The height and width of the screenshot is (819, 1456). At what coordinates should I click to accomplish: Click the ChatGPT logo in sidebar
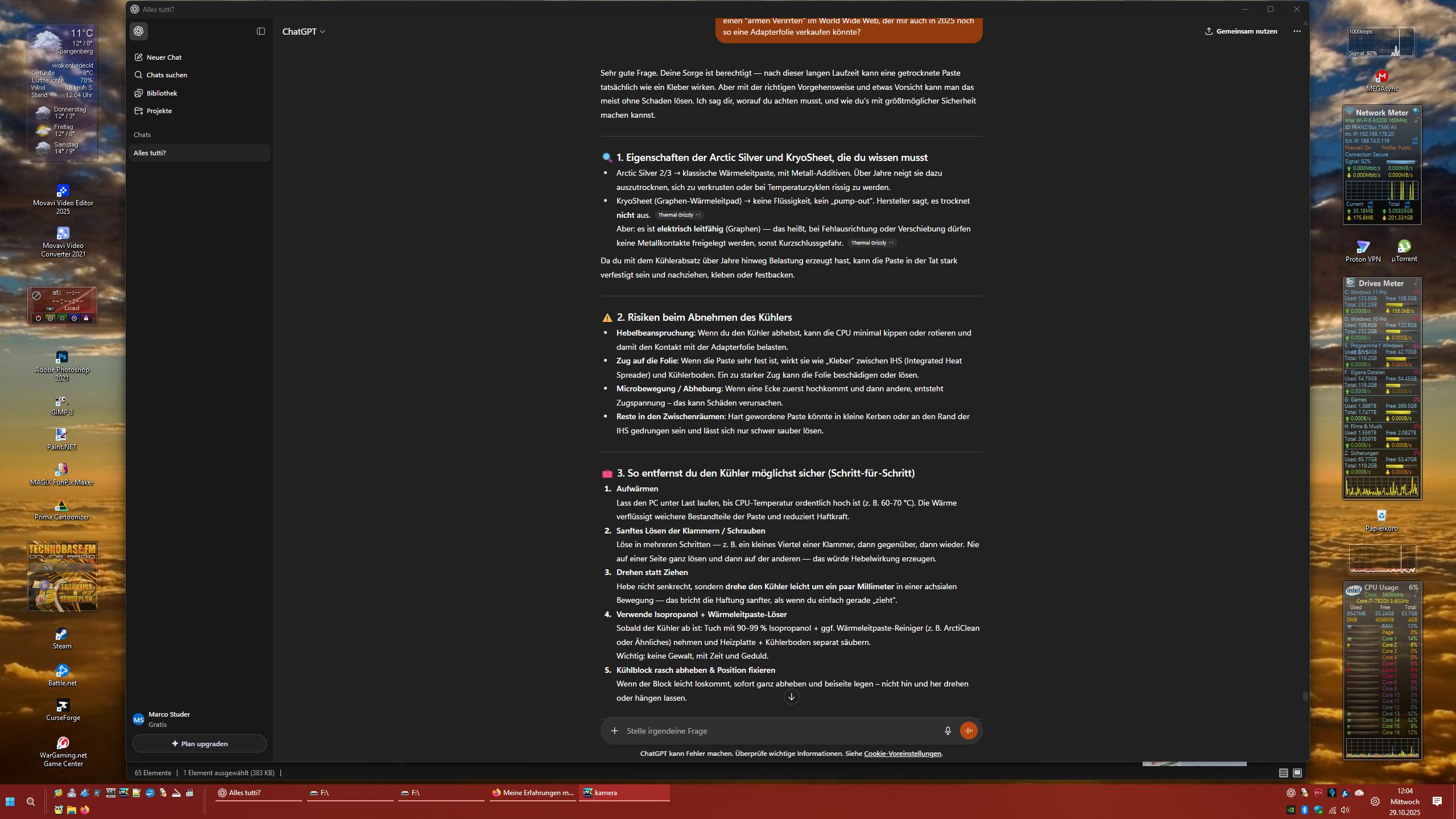point(139,31)
